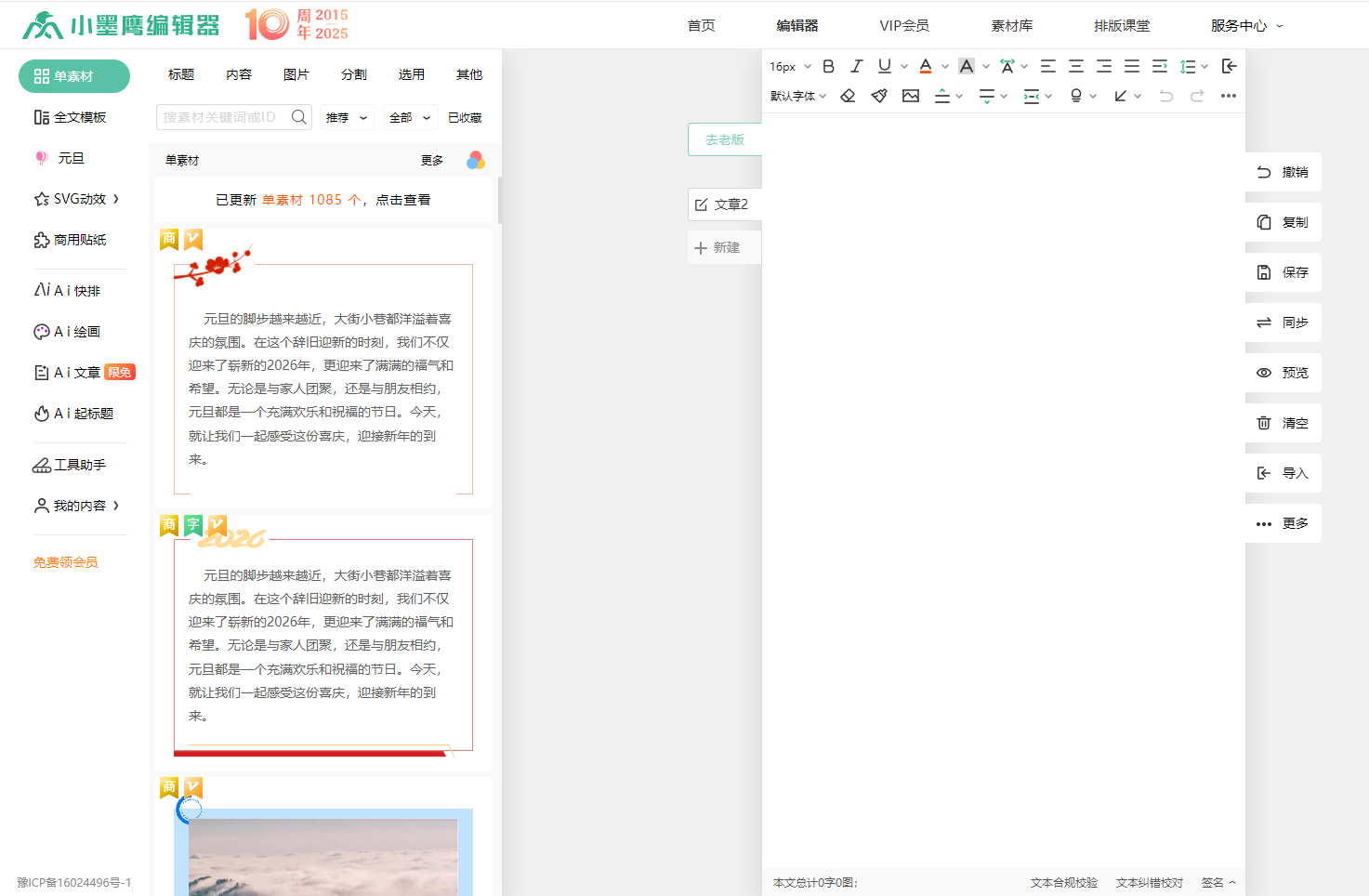Open the 默认字体 font family dropdown

[797, 96]
